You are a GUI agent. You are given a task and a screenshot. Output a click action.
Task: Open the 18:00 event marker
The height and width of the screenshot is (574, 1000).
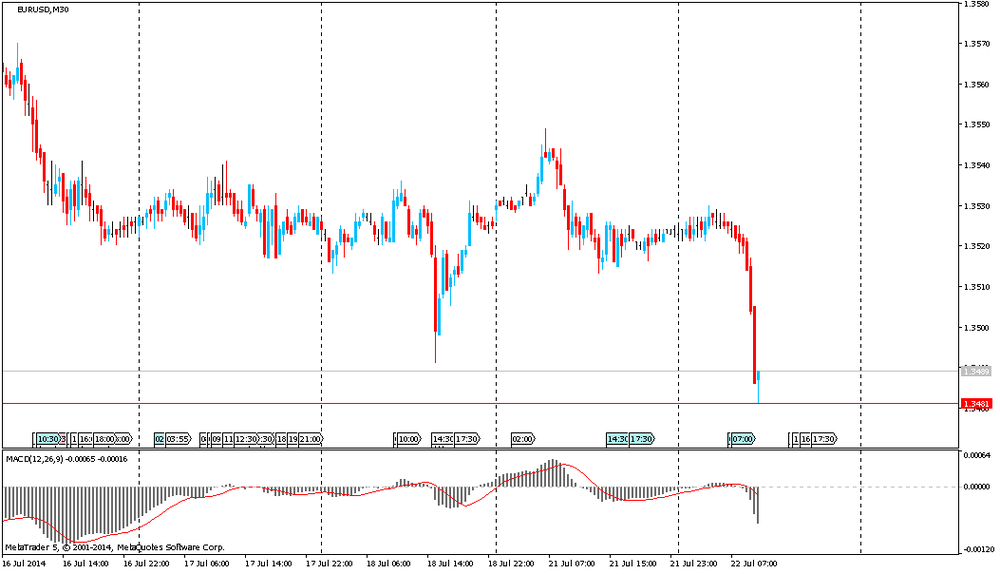(x=103, y=439)
